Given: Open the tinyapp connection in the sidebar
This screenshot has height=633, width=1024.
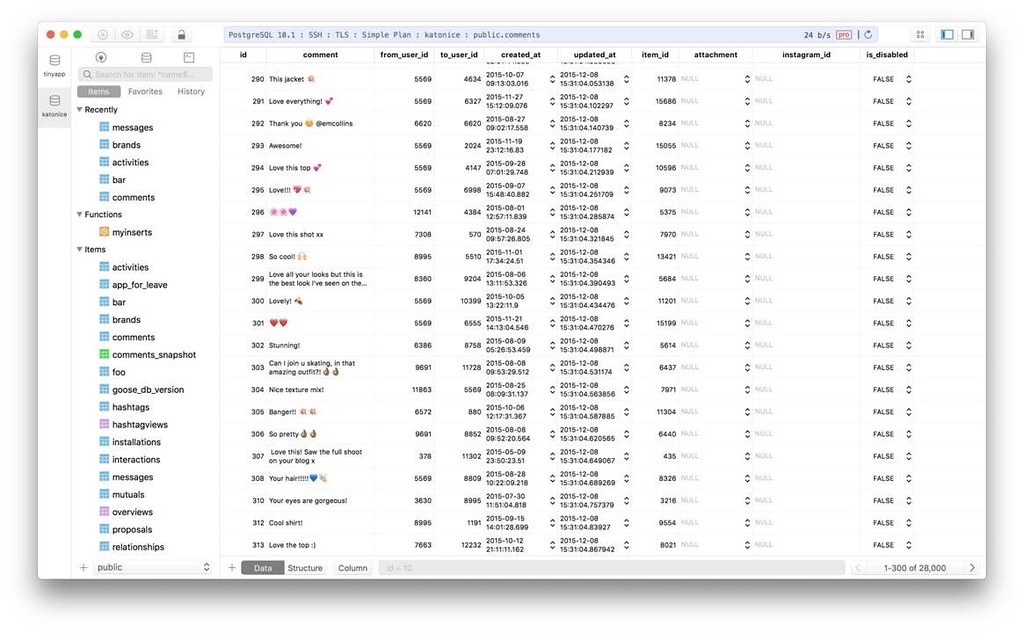Looking at the screenshot, I should (54, 65).
